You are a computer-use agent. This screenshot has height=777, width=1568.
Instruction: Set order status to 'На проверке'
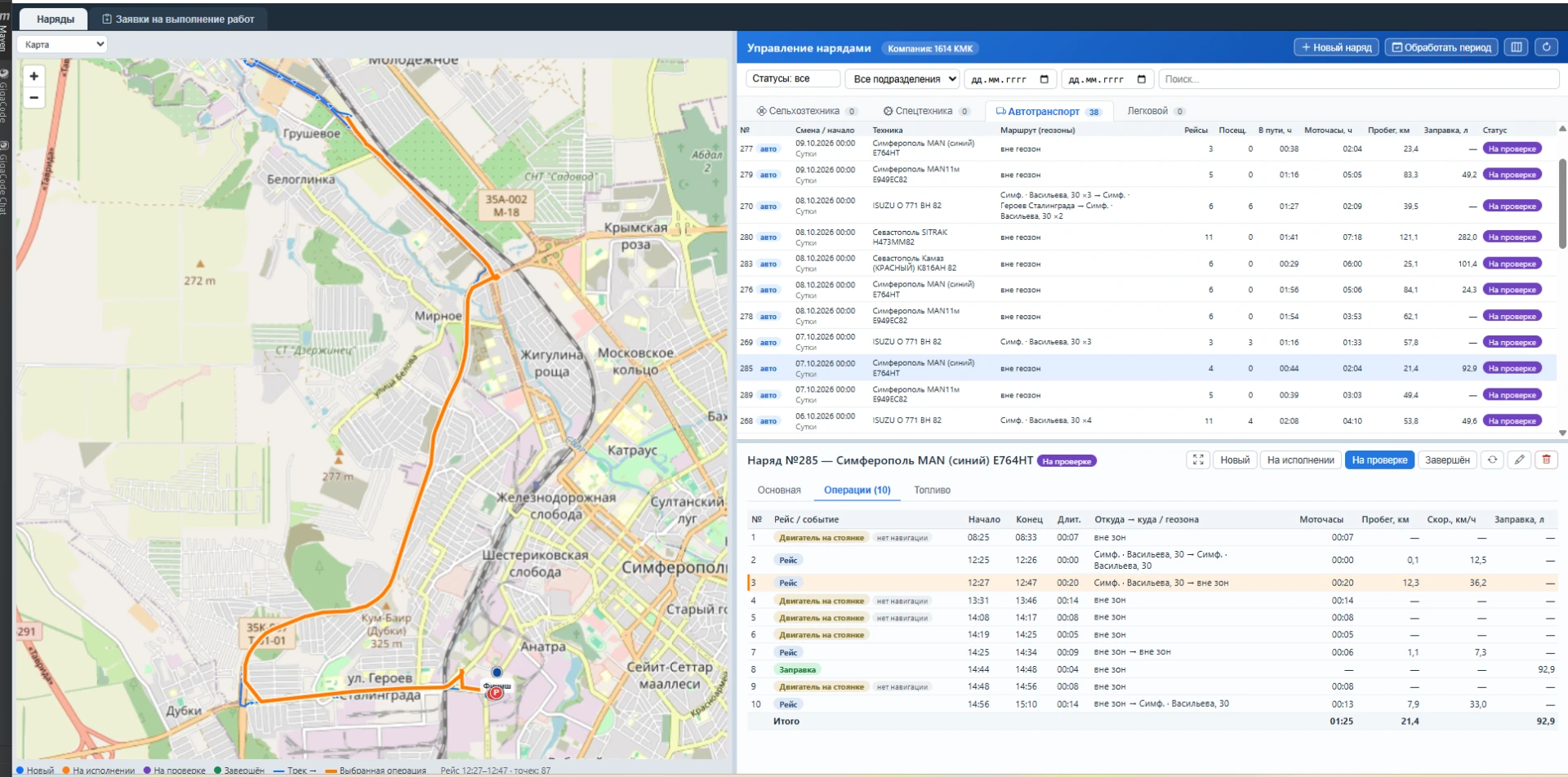pos(1379,460)
